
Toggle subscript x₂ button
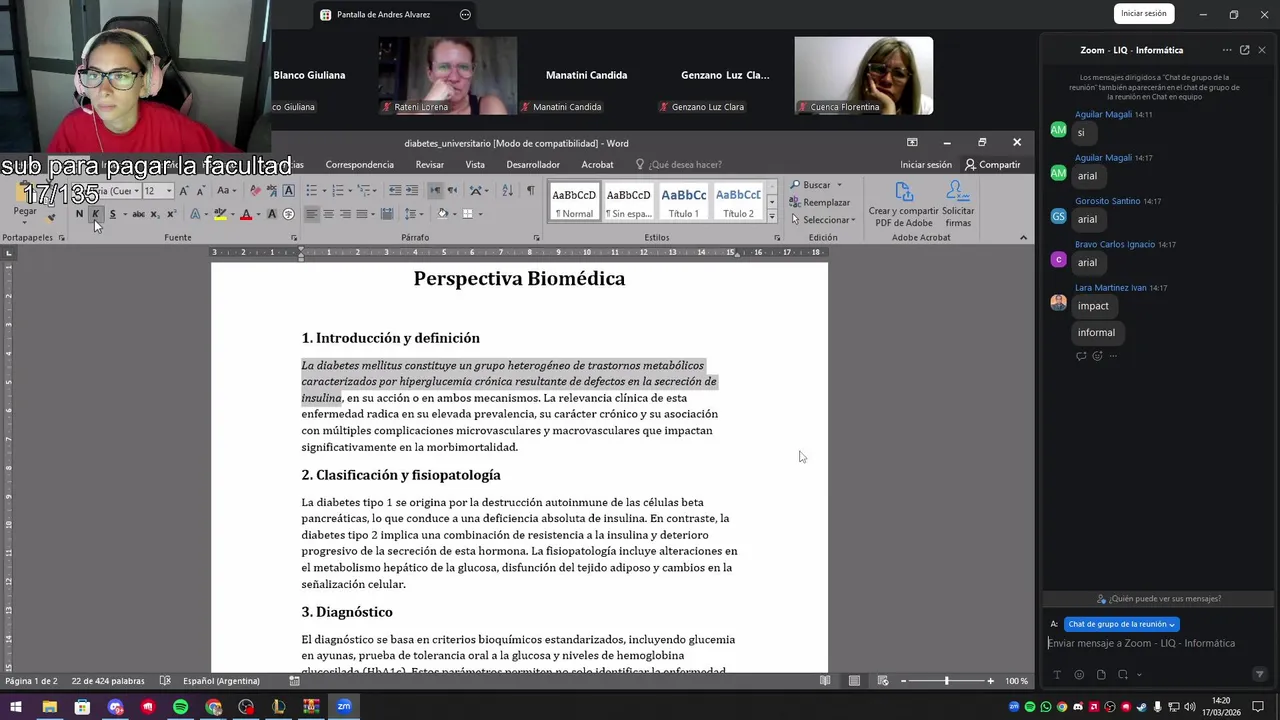click(x=155, y=214)
